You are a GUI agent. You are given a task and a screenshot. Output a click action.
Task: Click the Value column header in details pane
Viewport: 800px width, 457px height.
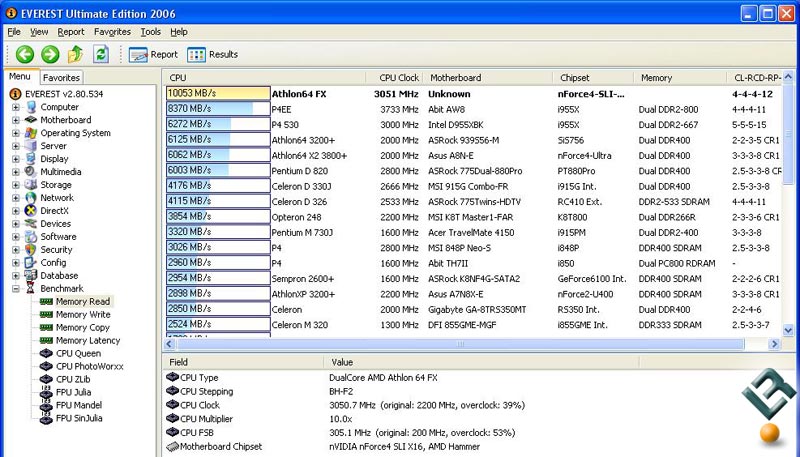coord(482,362)
